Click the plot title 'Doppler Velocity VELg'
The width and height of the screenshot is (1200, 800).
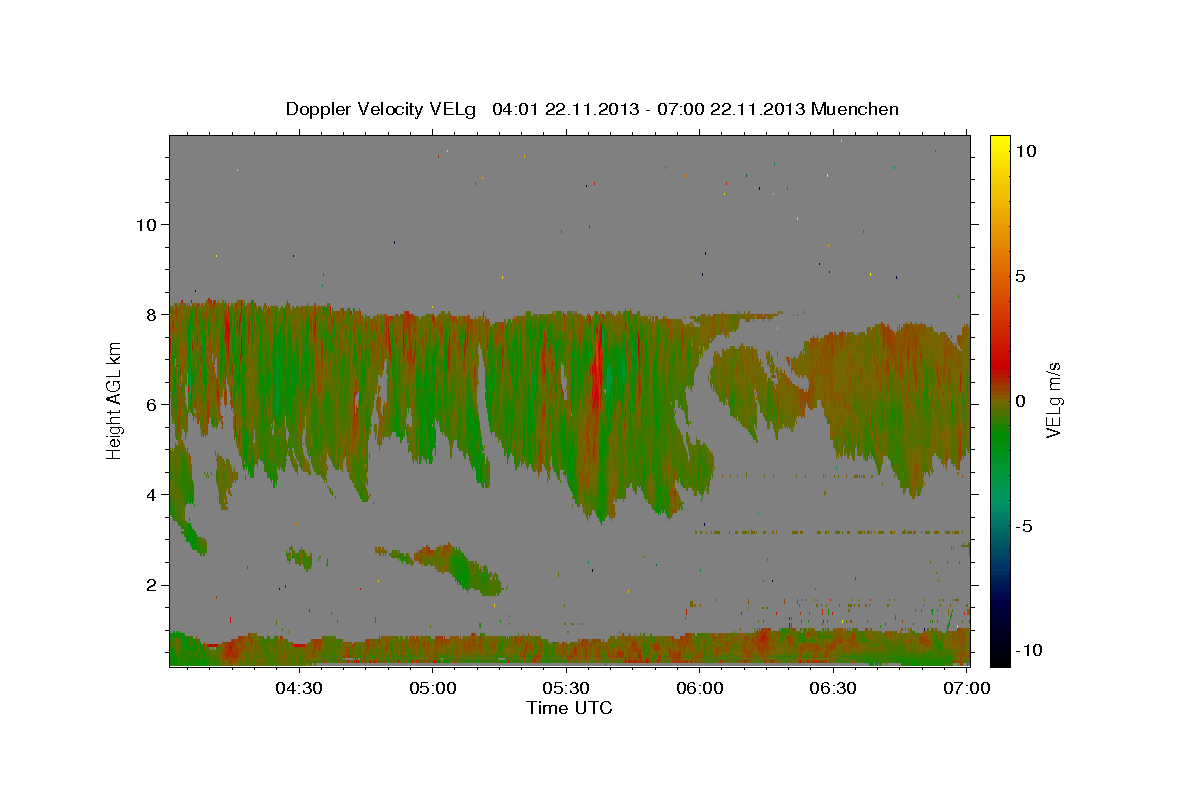tap(383, 109)
